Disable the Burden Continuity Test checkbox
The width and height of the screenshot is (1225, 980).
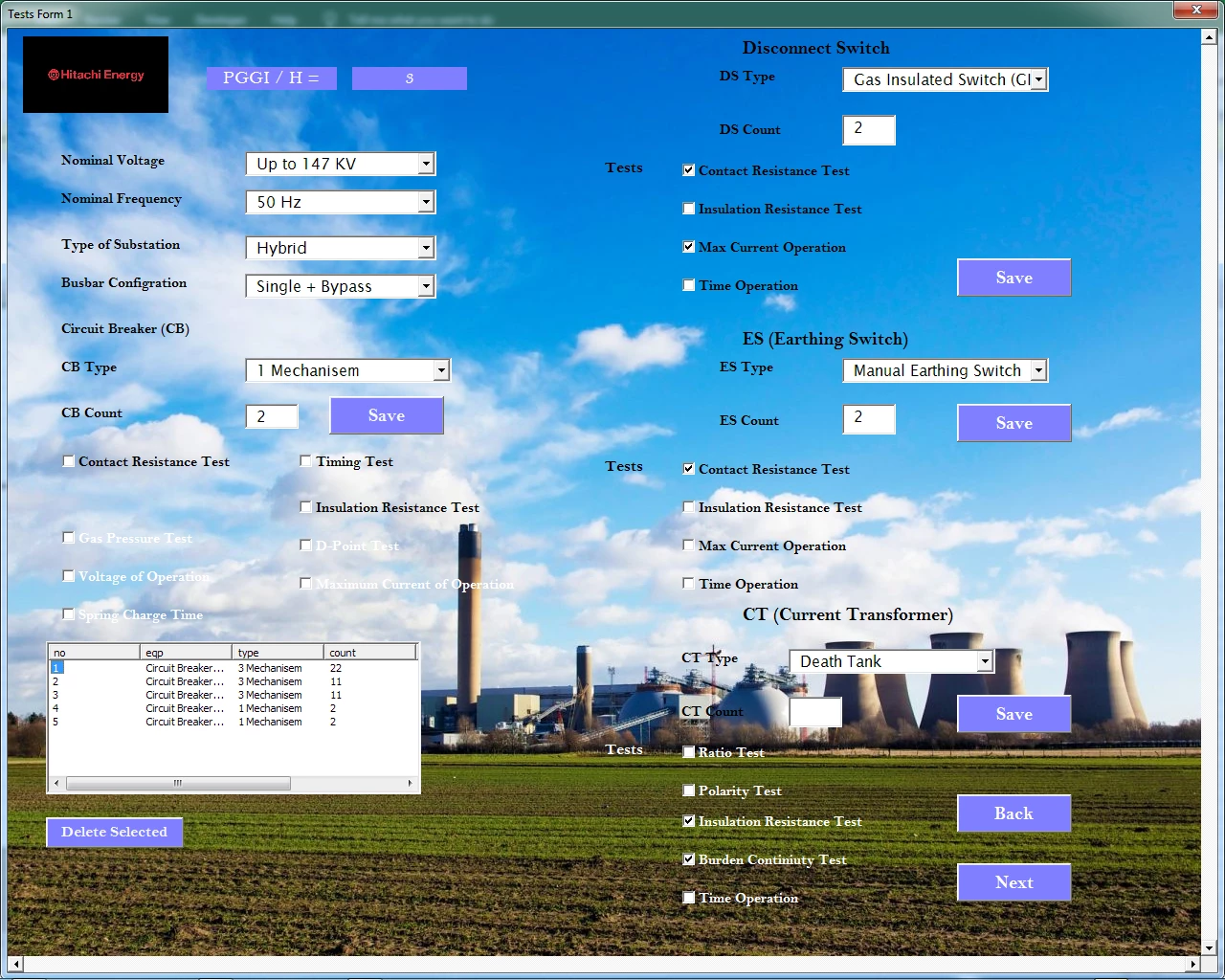point(689,859)
